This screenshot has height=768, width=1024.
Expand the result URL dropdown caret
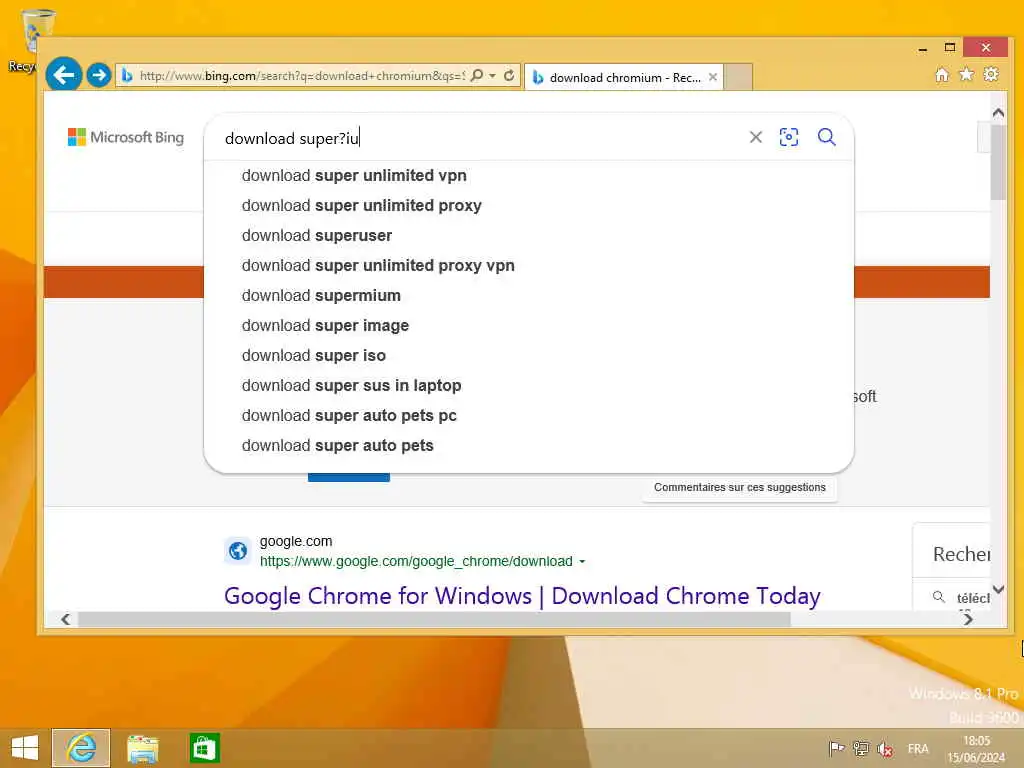pos(582,562)
